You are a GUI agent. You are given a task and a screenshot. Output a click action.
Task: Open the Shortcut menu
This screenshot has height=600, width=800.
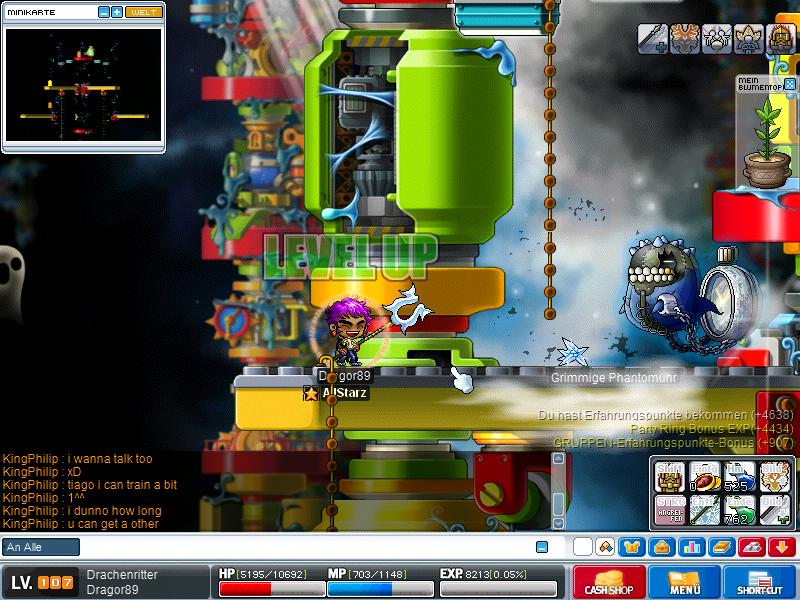tap(760, 582)
